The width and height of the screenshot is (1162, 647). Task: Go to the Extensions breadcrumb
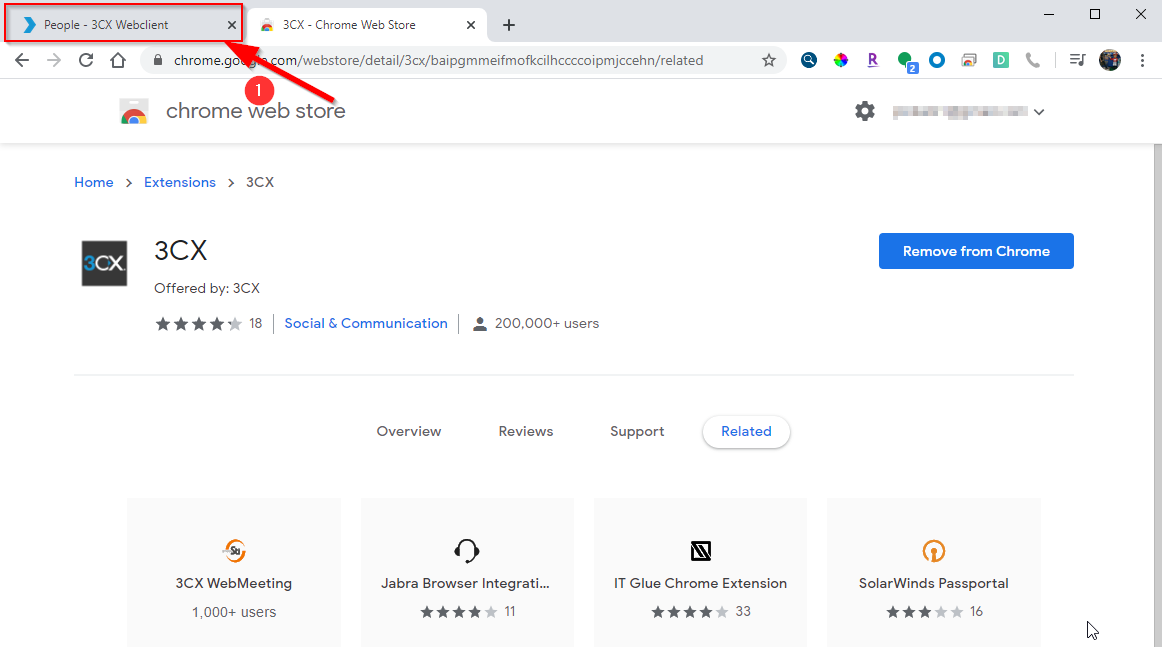click(x=180, y=182)
